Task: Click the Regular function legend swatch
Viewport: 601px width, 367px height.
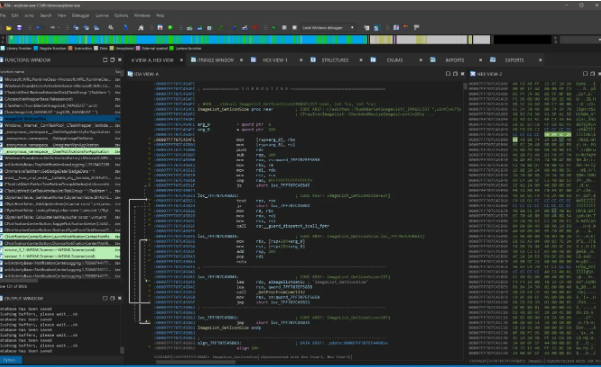Action: pyautogui.click(x=36, y=48)
